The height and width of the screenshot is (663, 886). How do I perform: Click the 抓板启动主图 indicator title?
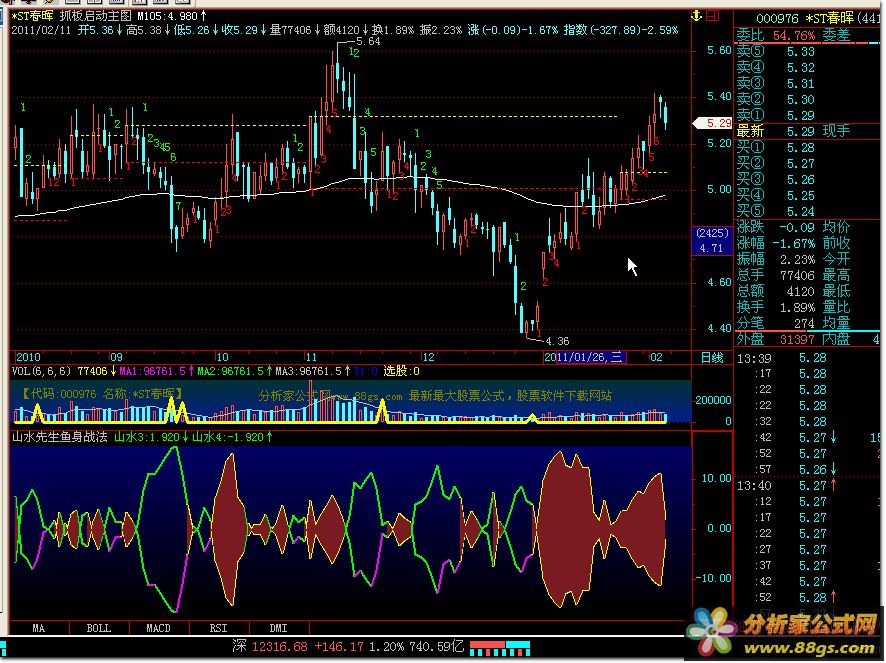coord(95,16)
